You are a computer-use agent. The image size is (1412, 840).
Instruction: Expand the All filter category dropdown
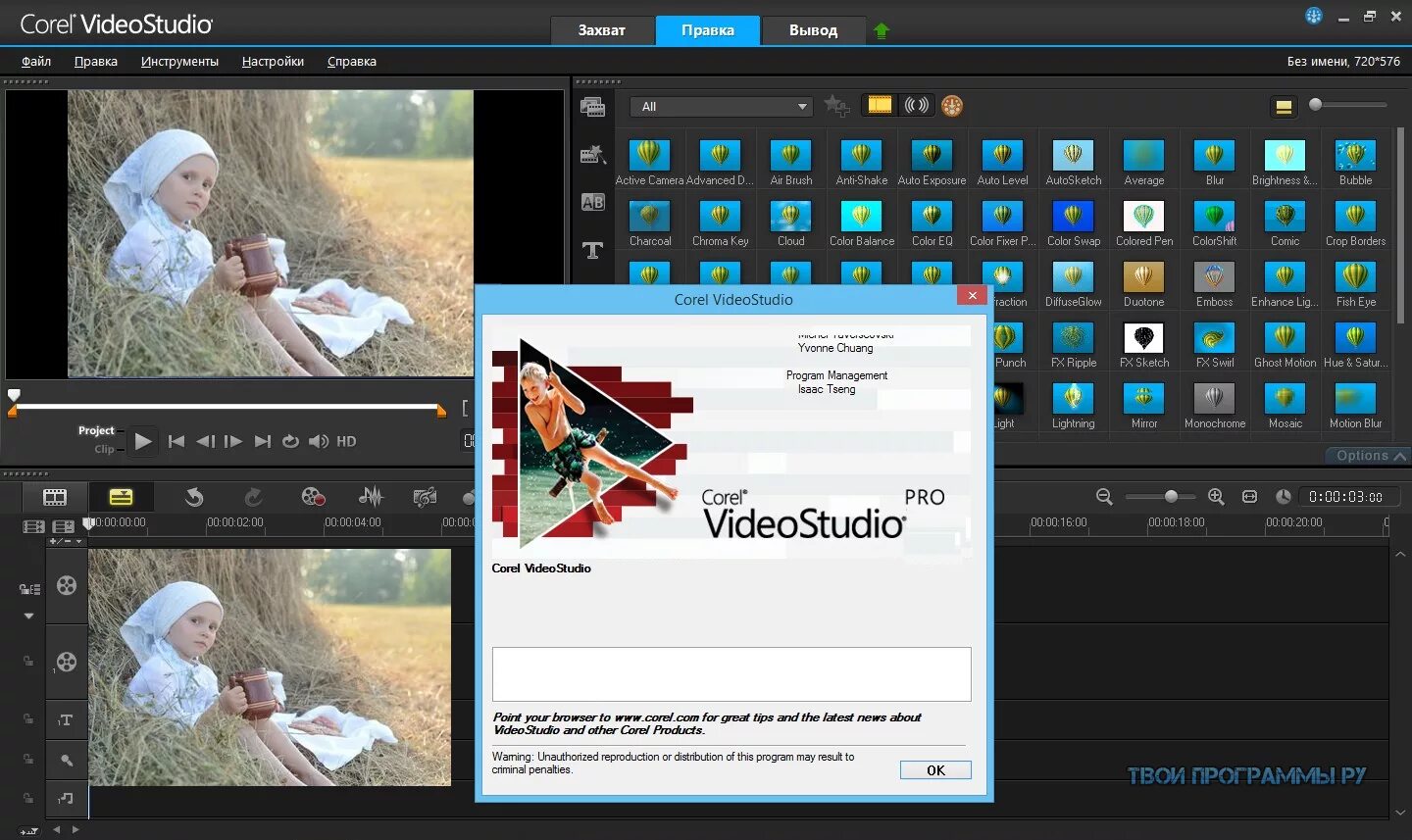[x=722, y=106]
